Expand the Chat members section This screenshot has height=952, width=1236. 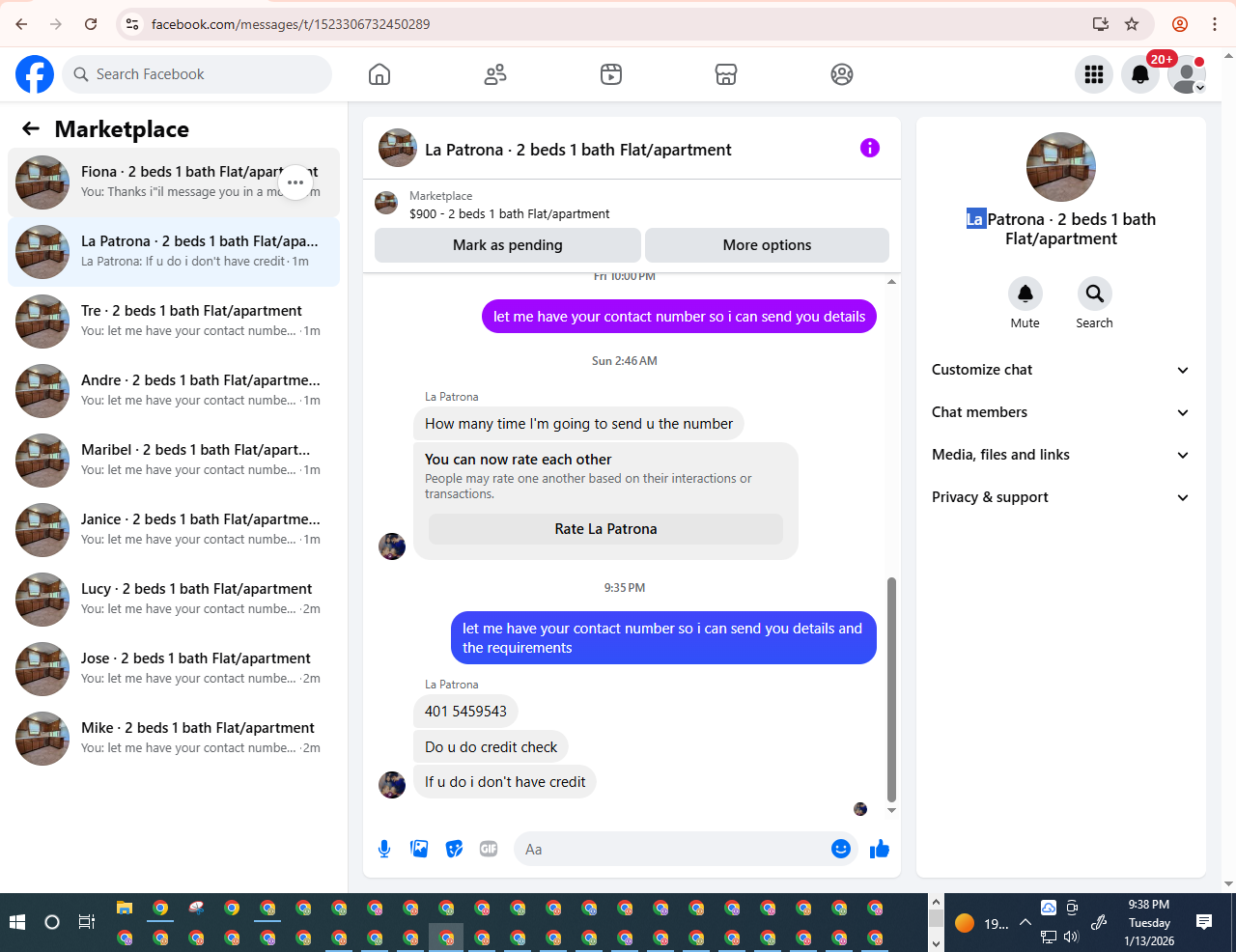[x=1061, y=412]
